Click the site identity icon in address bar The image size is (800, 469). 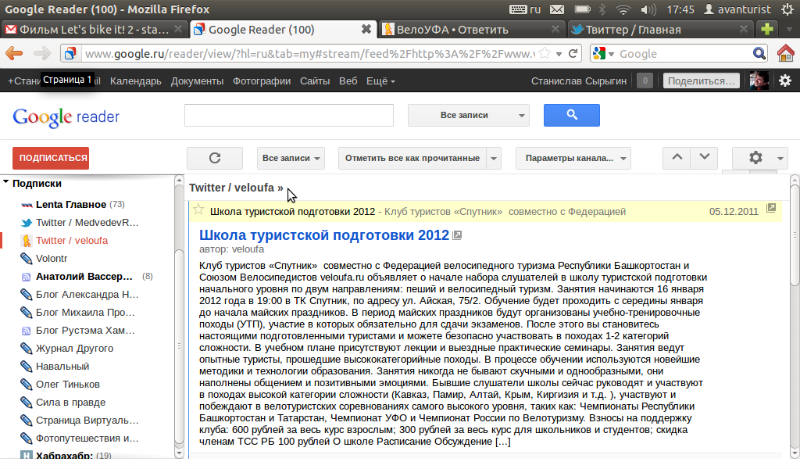[x=70, y=54]
